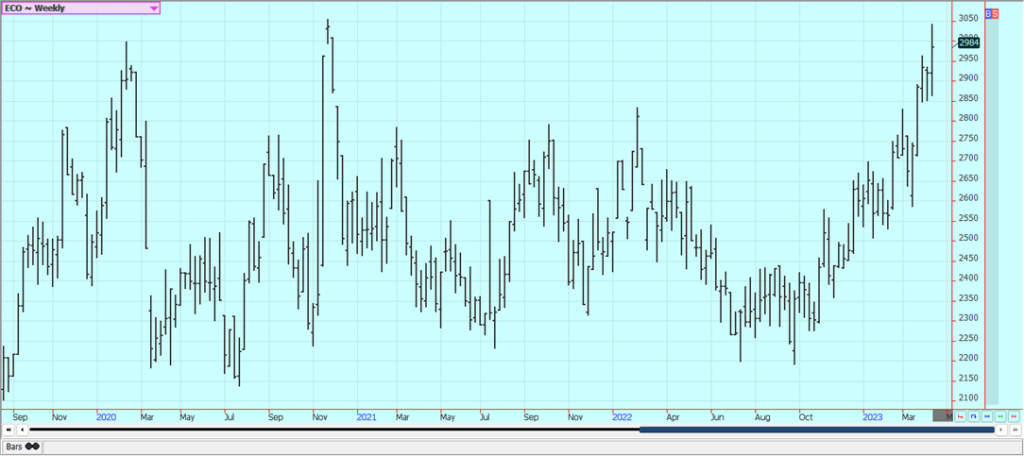Click the 2022 year label on the time axis

point(622,417)
